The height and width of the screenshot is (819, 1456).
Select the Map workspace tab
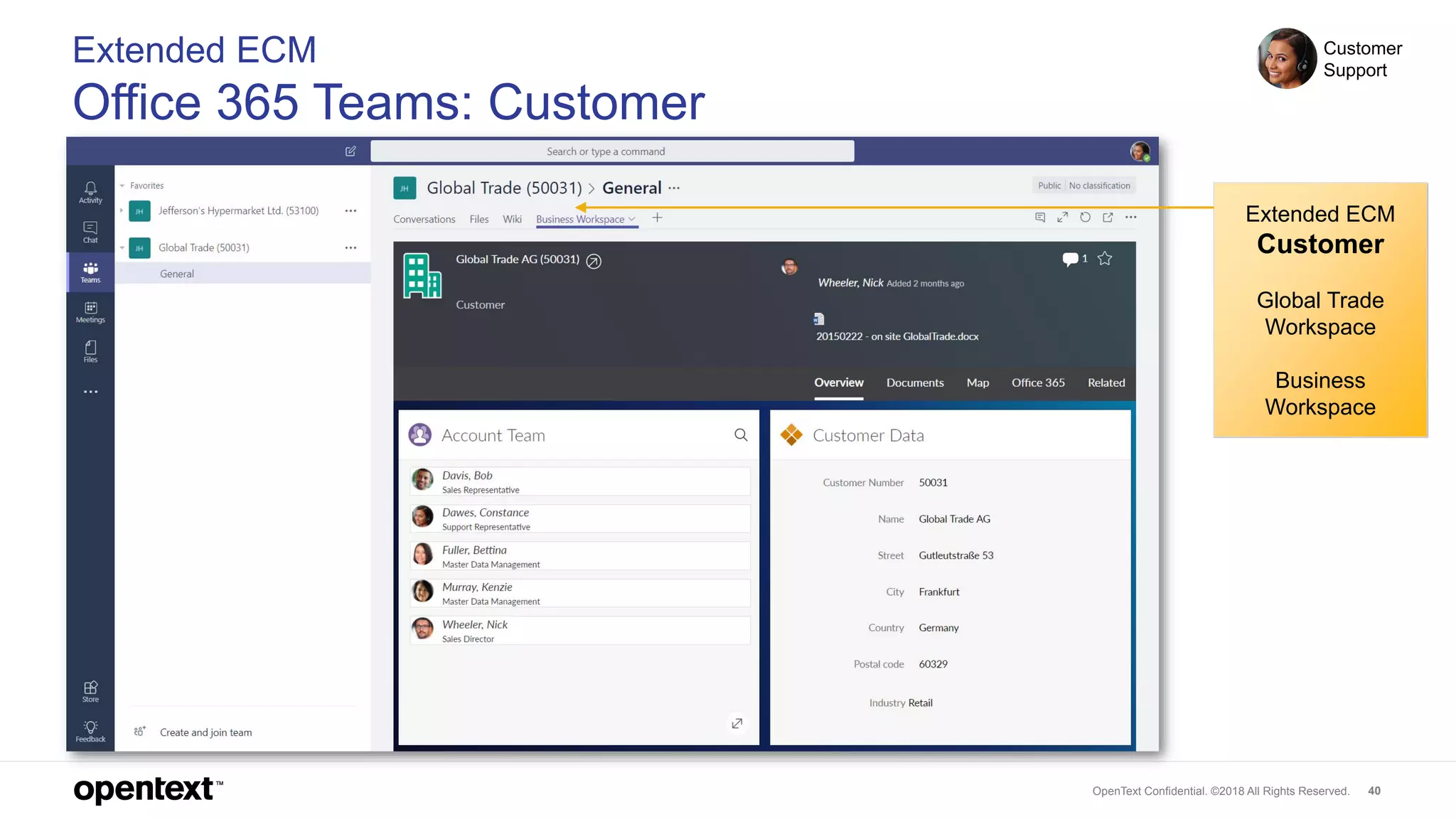point(978,382)
